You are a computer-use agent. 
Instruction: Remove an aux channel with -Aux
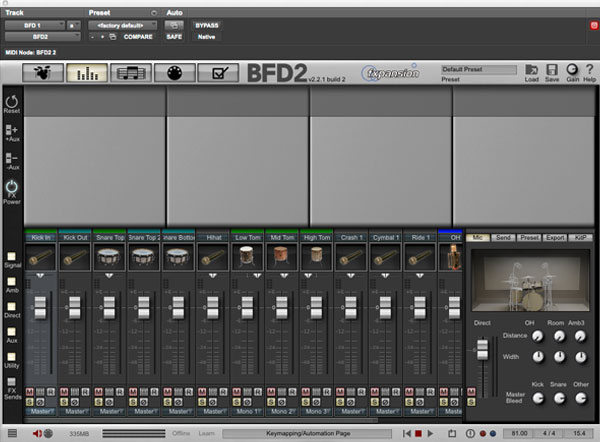(x=11, y=161)
